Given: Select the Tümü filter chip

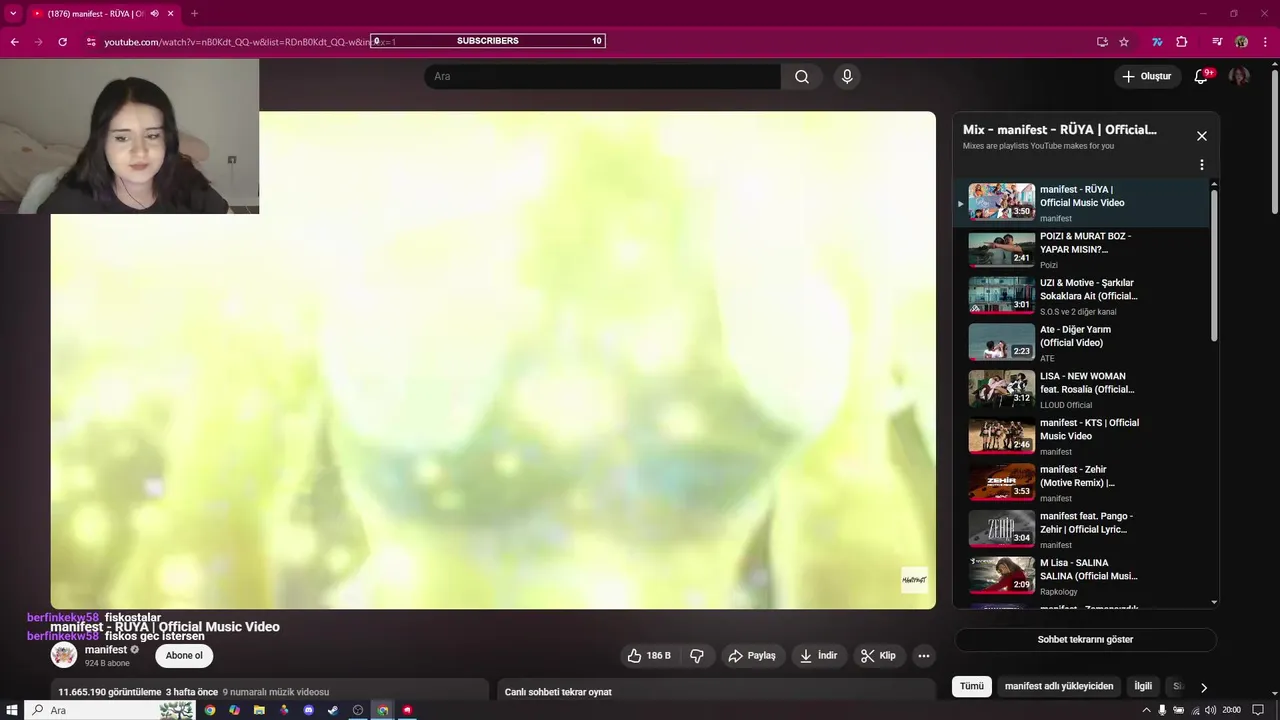Looking at the screenshot, I should (x=972, y=687).
